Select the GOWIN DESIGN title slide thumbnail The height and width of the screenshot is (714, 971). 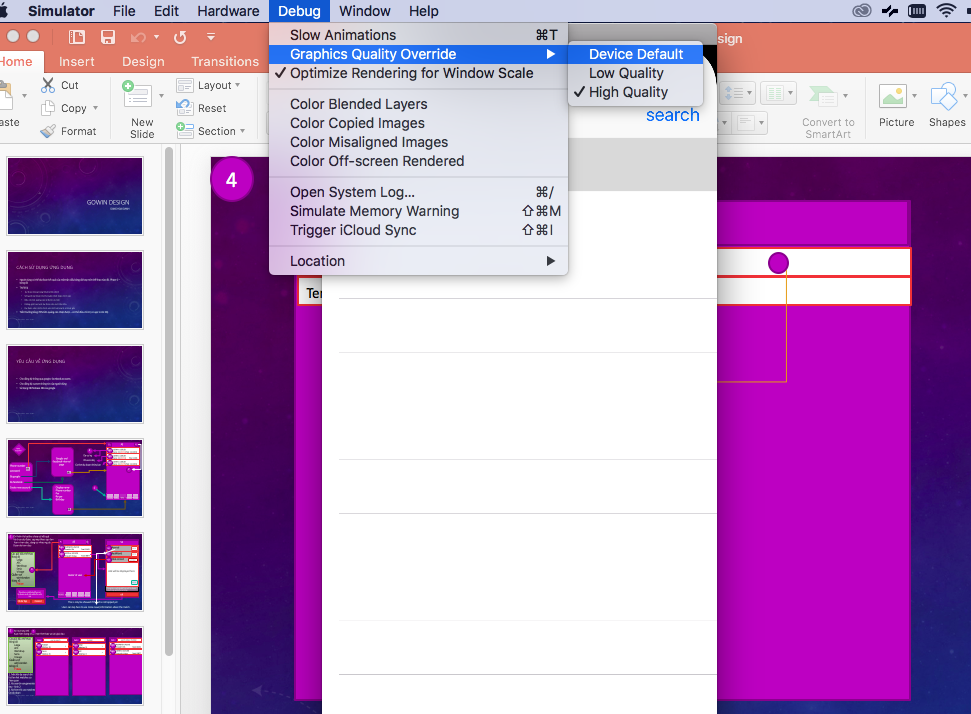pyautogui.click(x=75, y=196)
